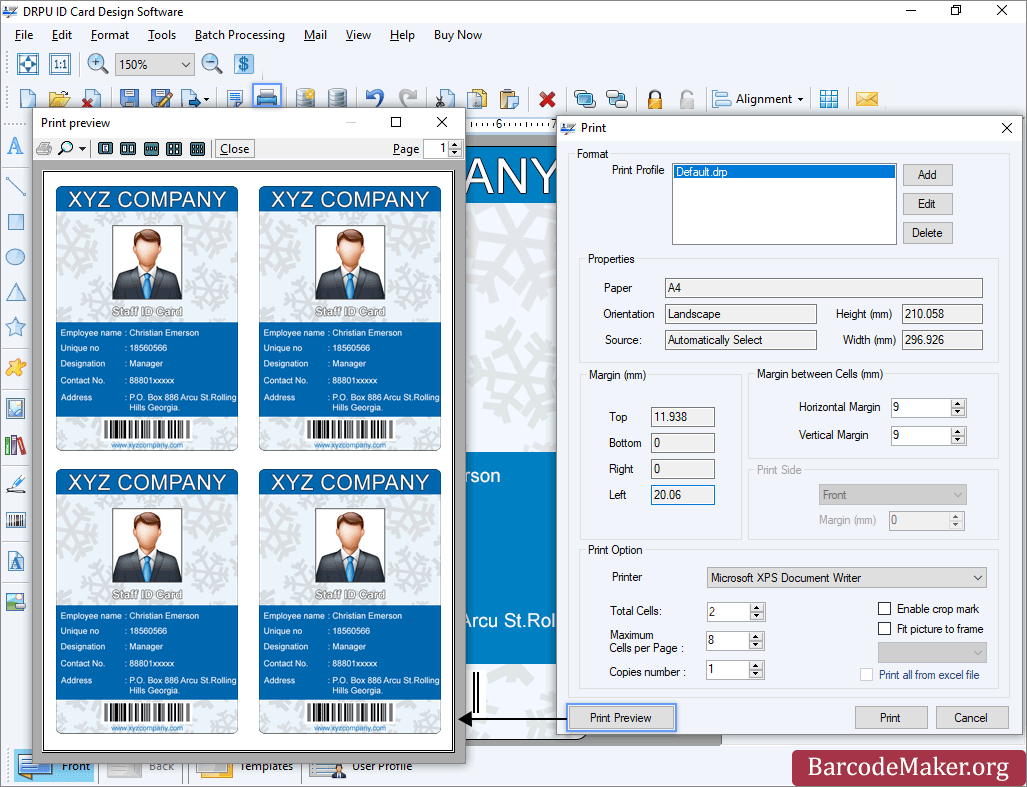Open the Print Side Front dropdown

point(893,495)
